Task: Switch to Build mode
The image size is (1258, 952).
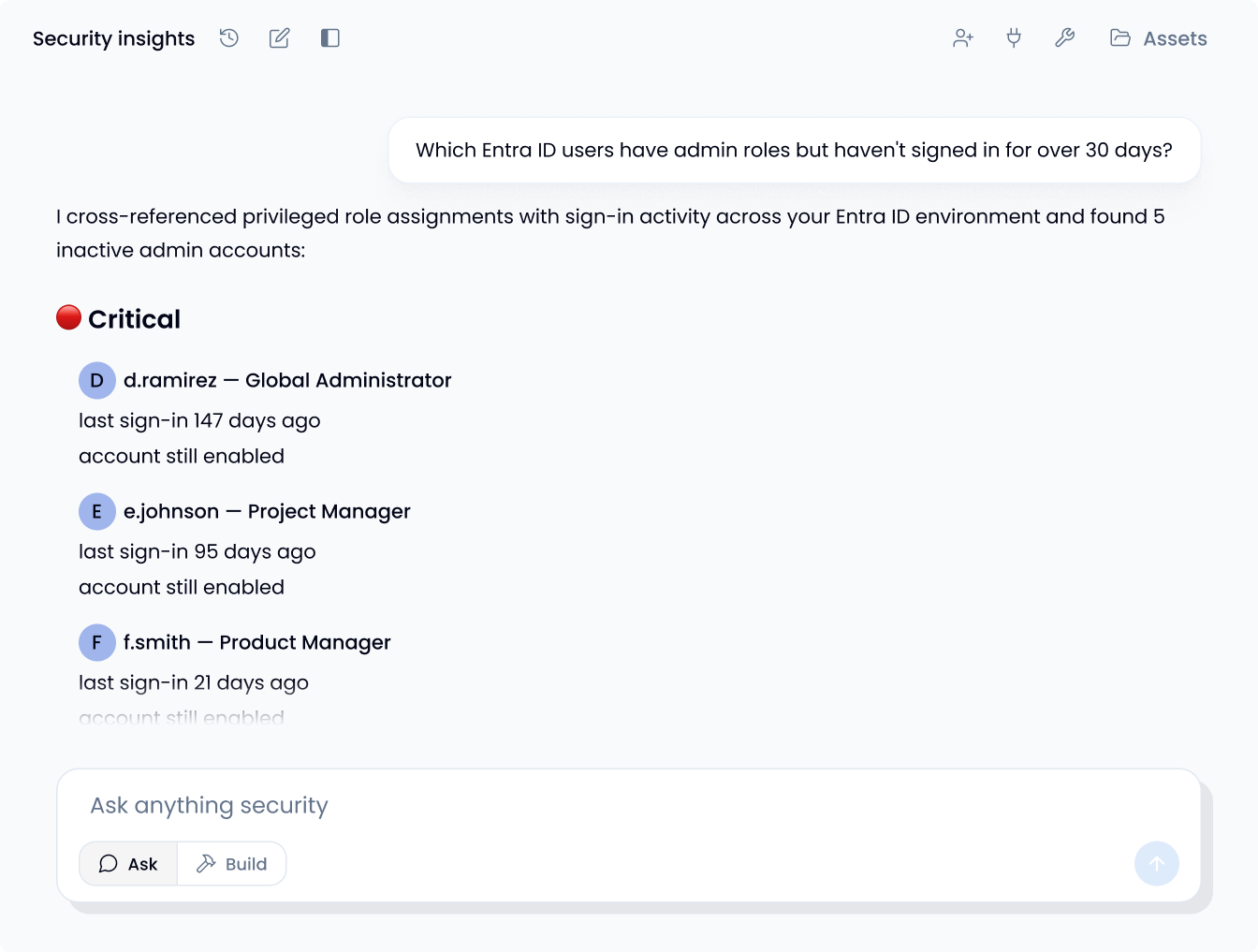Action: pyautogui.click(x=232, y=864)
